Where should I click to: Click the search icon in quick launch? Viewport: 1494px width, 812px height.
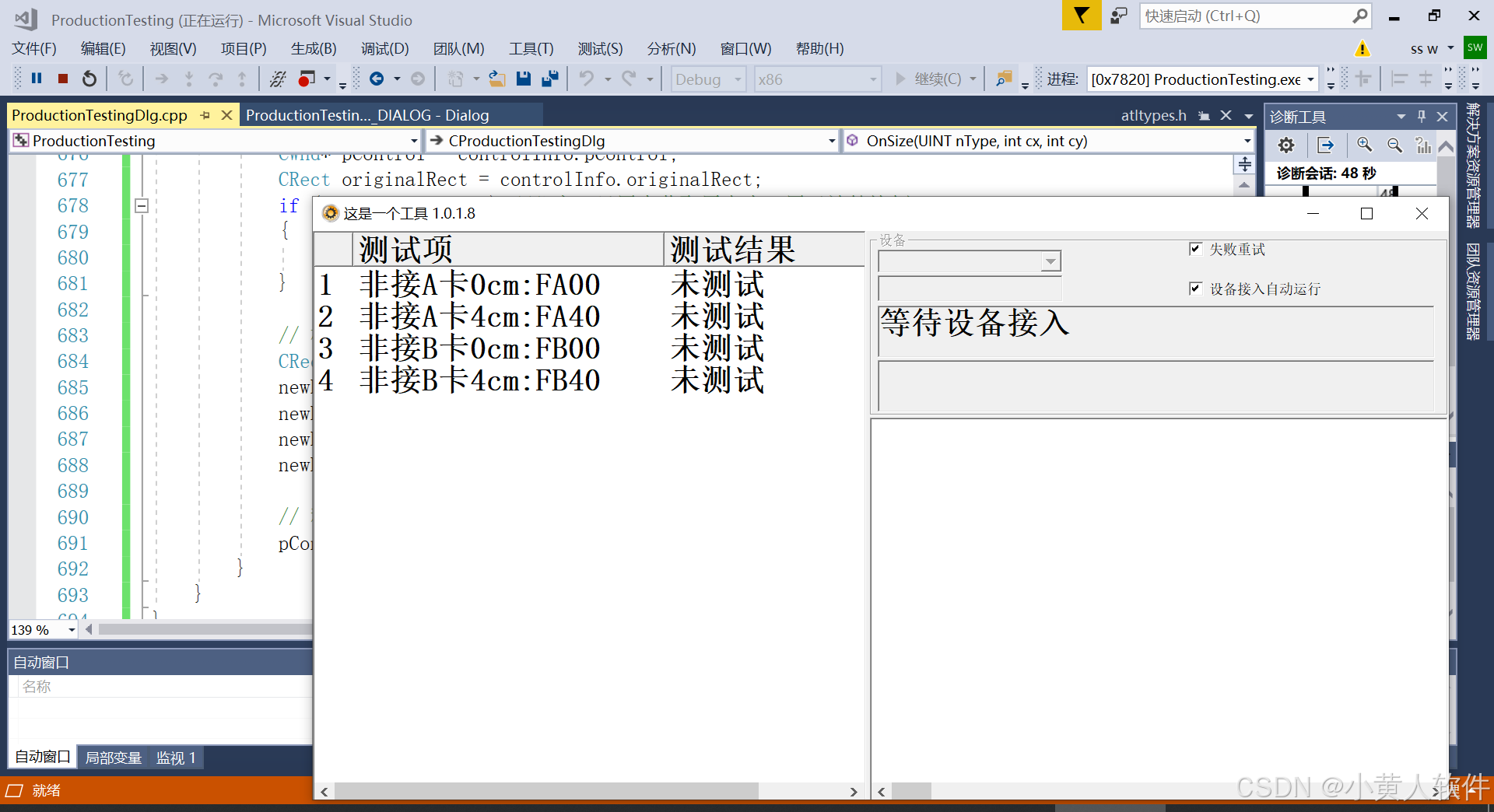(1359, 16)
